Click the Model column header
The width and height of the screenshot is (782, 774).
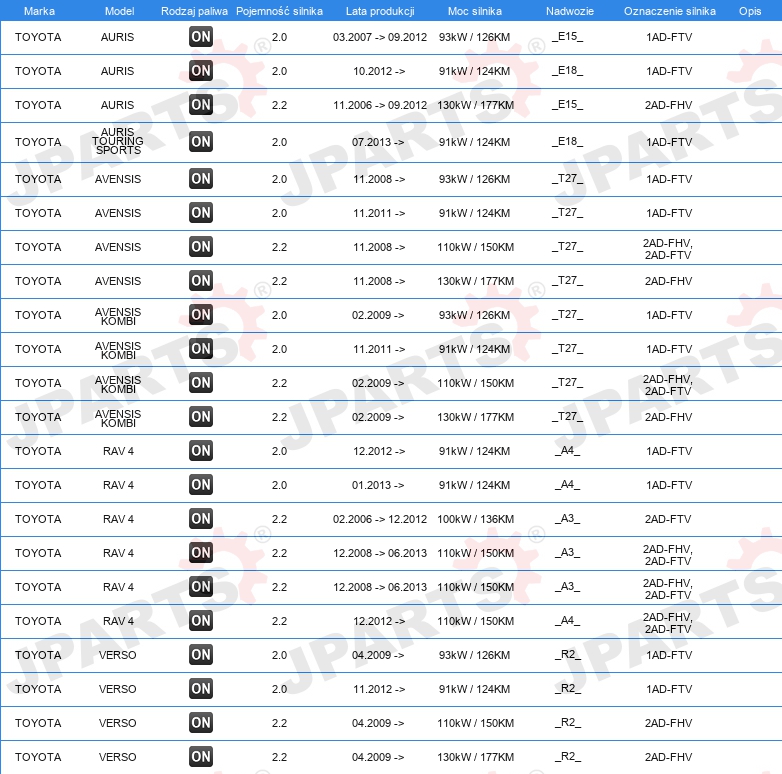click(120, 11)
